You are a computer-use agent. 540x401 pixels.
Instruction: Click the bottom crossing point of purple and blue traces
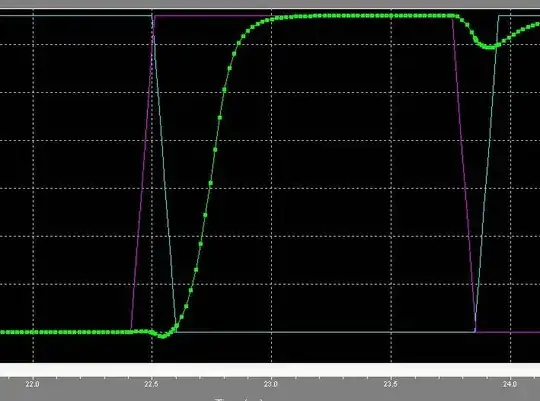[x=475, y=331]
